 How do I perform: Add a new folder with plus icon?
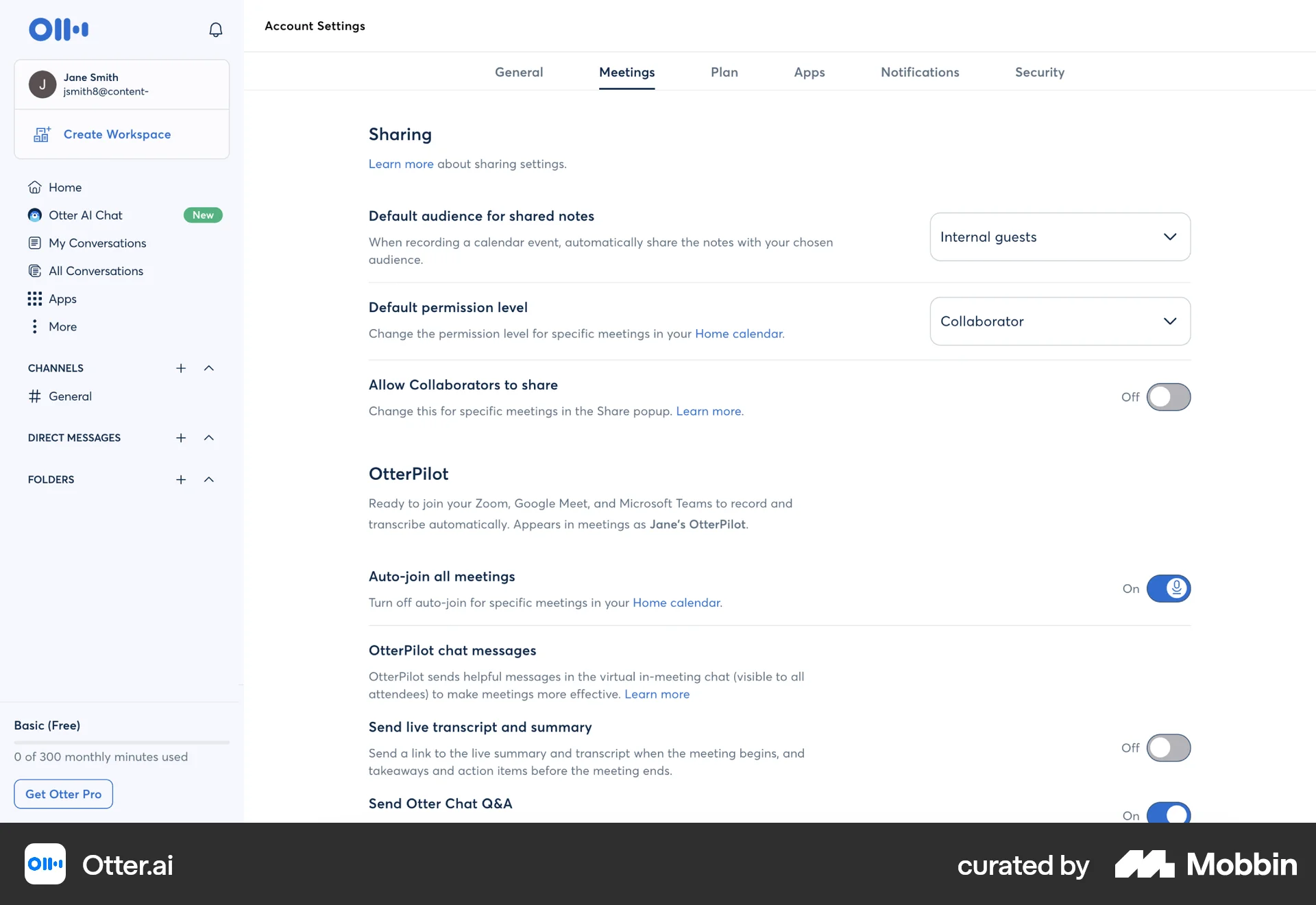tap(181, 480)
